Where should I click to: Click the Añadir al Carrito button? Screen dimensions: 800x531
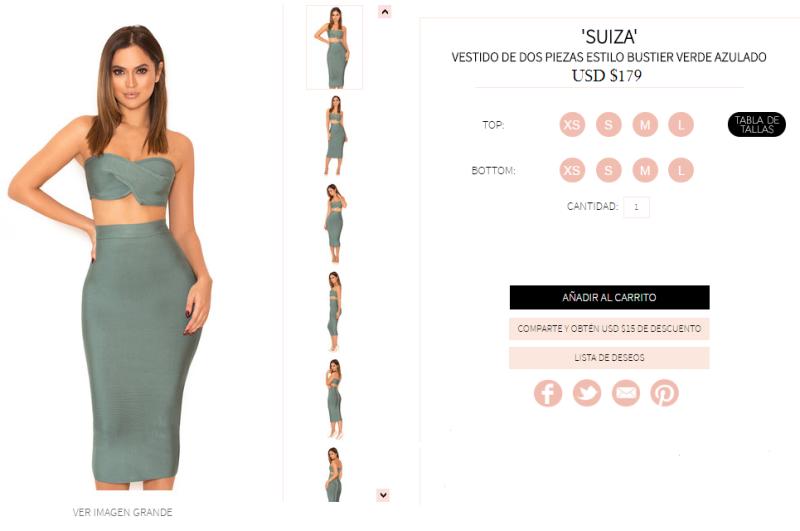[x=609, y=297]
